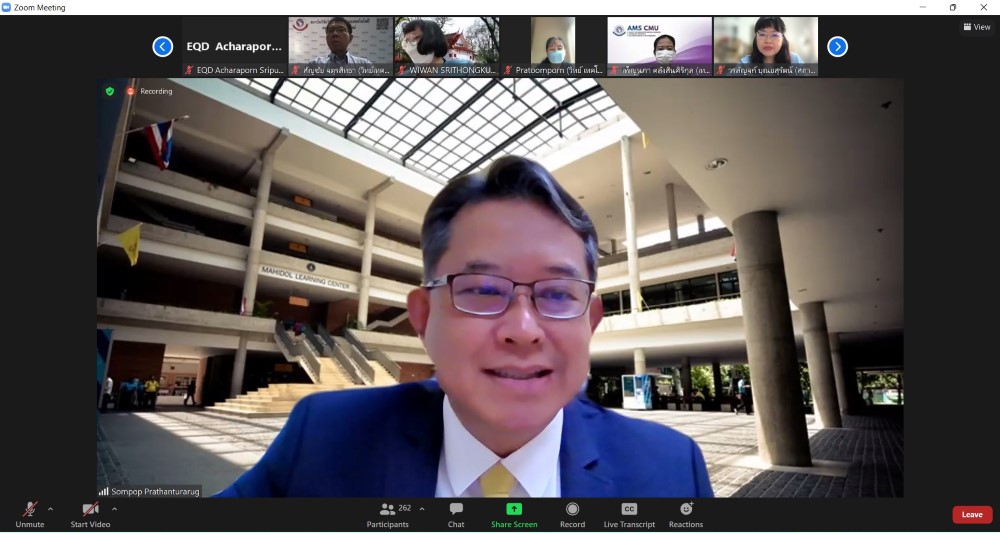Show next participants with right arrow

pos(837,46)
